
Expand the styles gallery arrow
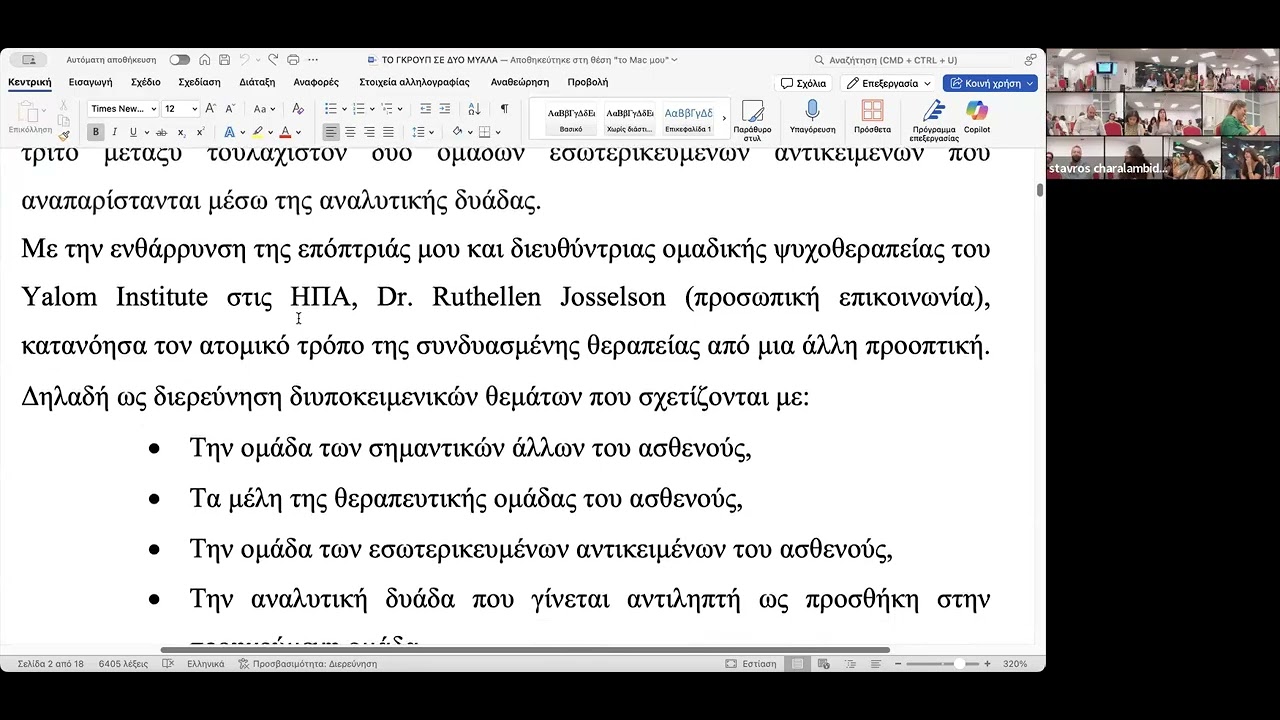pyautogui.click(x=724, y=119)
